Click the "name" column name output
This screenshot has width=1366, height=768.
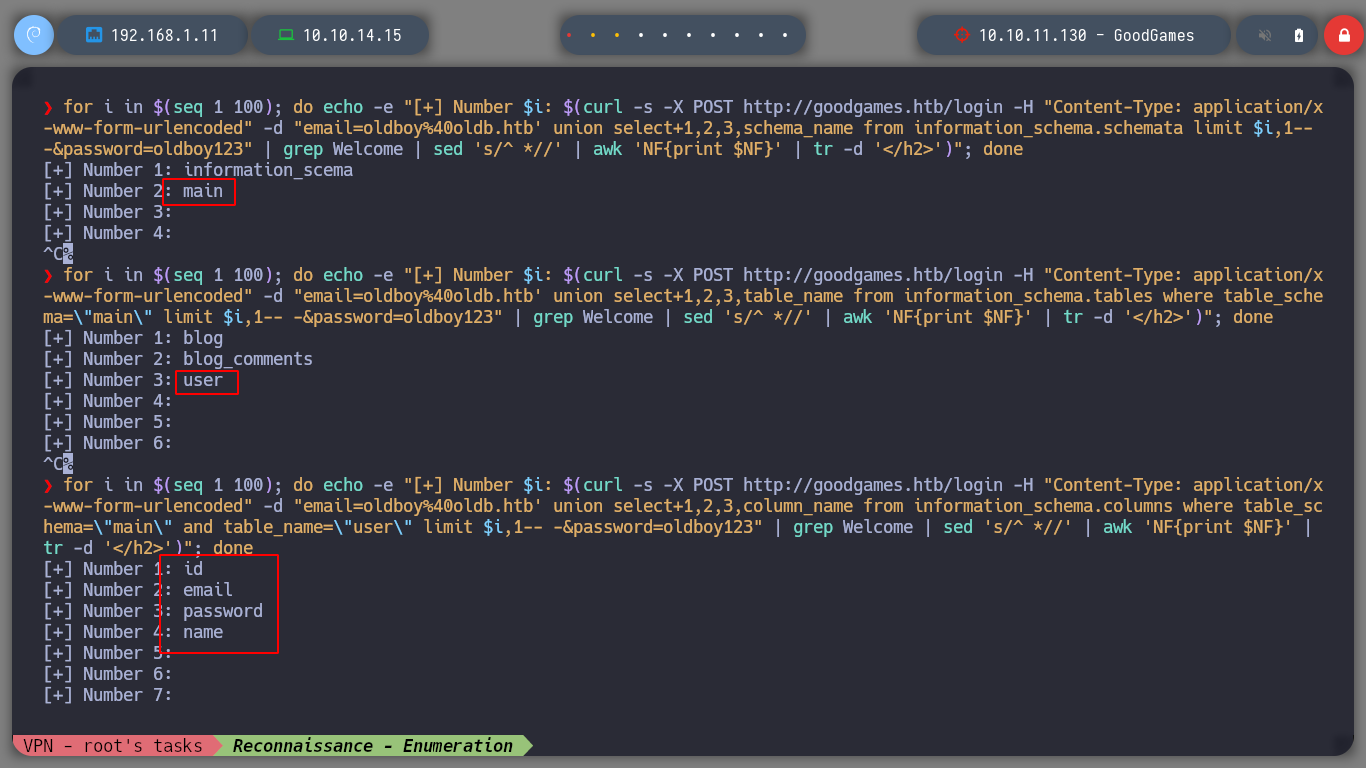[203, 632]
